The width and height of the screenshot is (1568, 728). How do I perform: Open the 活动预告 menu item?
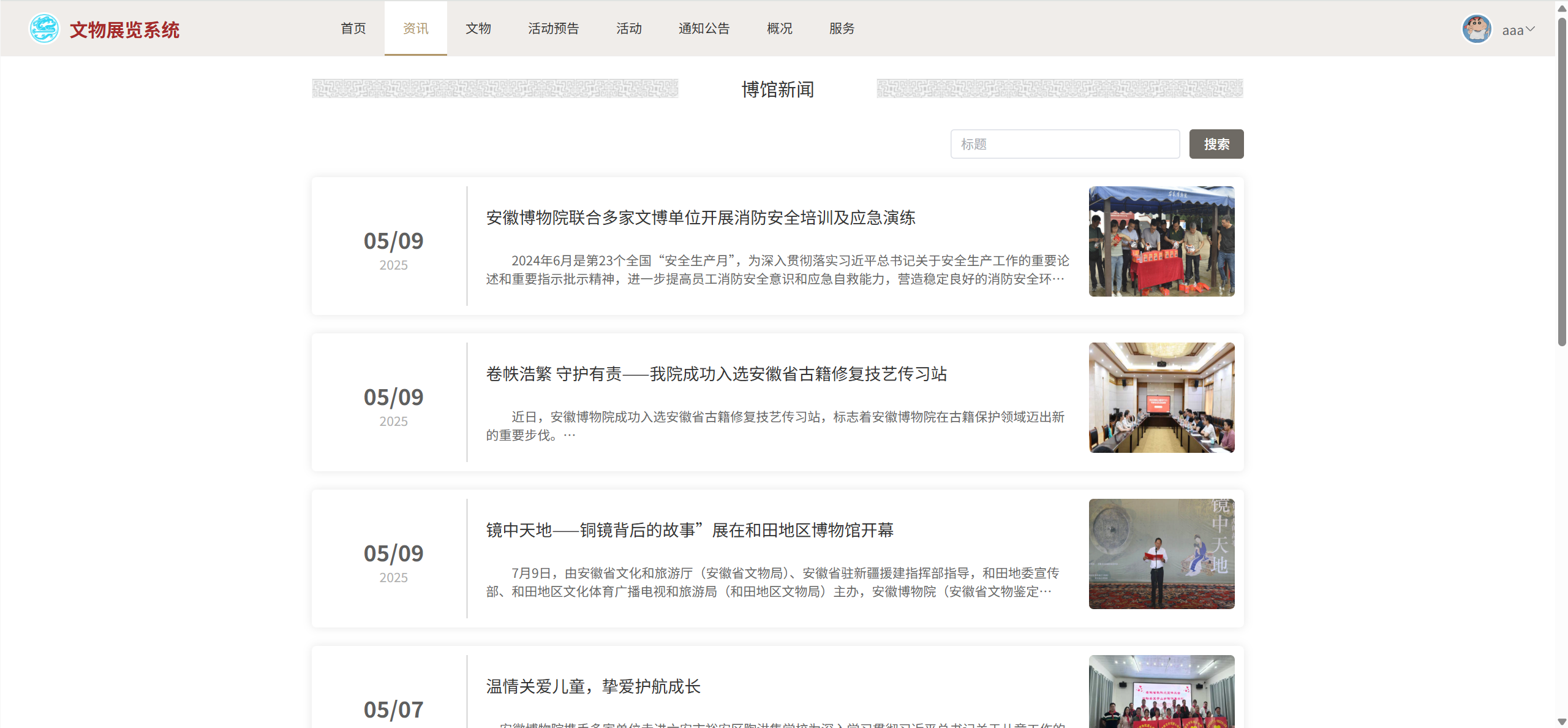point(553,28)
